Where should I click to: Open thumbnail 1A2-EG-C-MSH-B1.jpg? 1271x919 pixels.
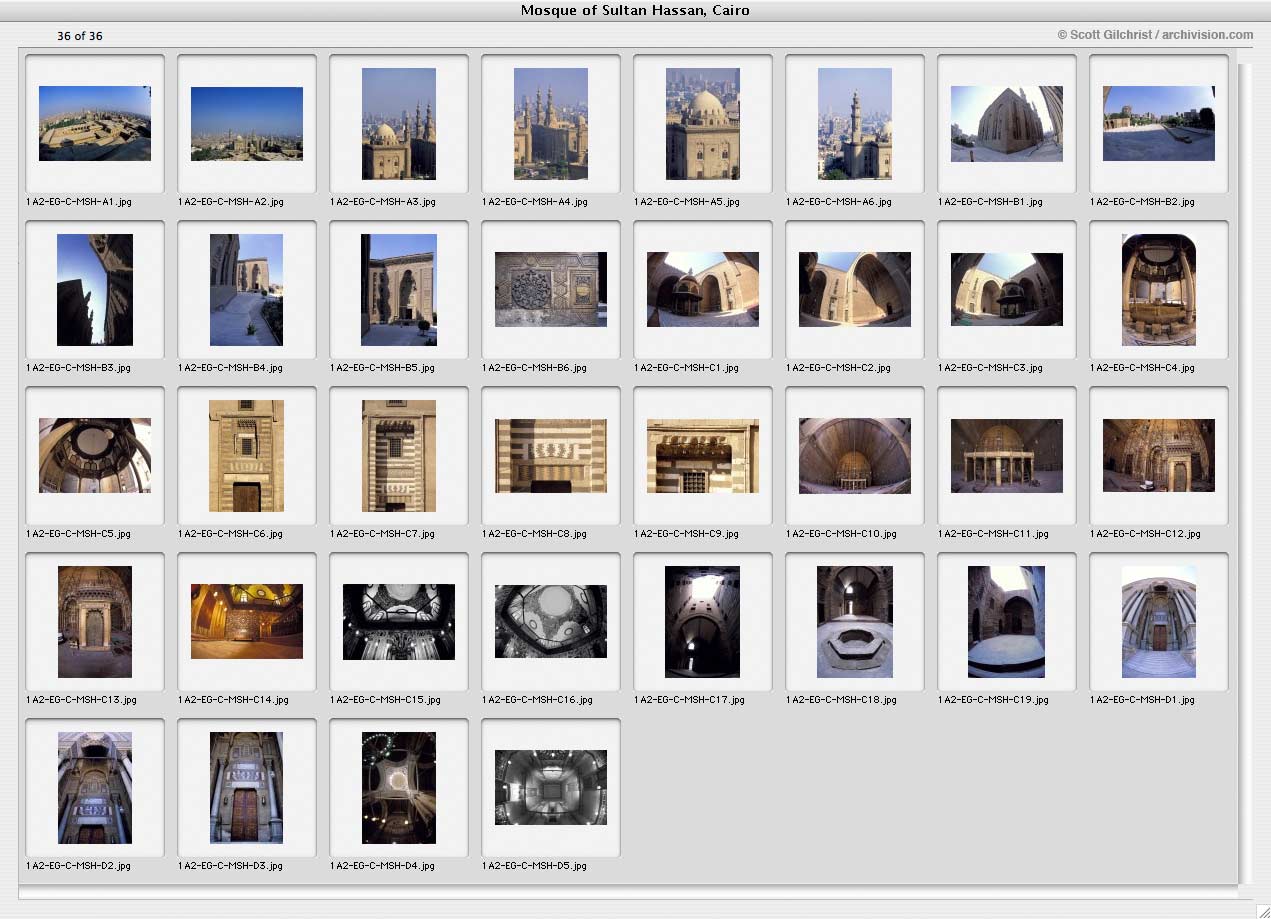click(x=1007, y=124)
